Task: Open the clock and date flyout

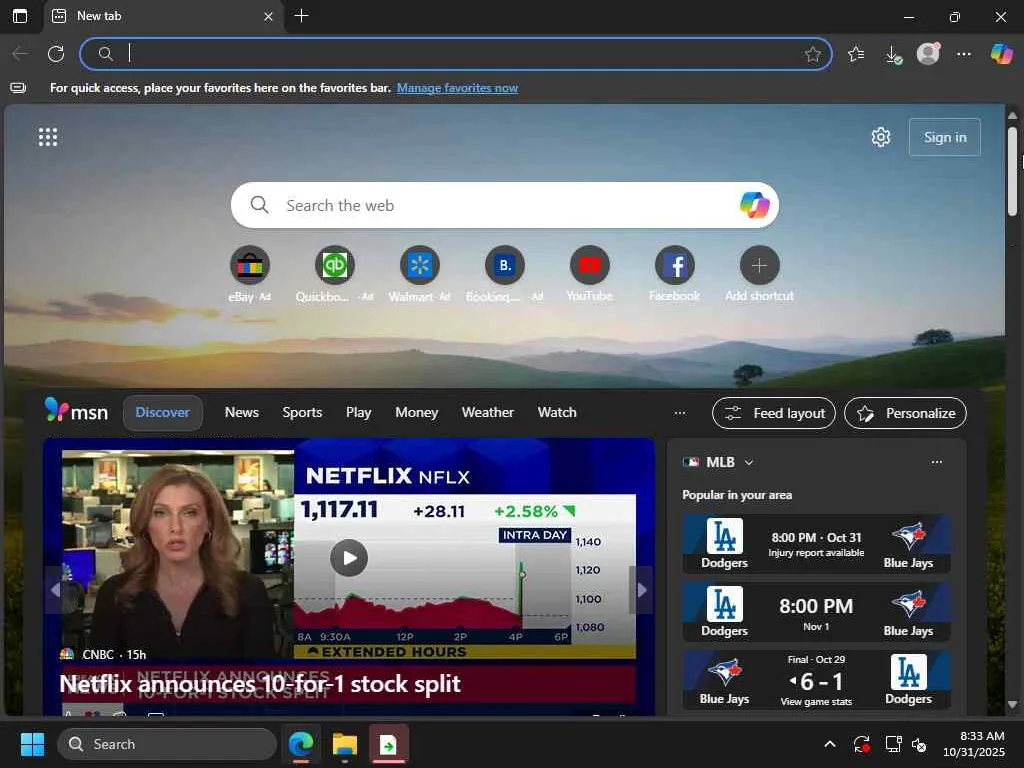Action: (x=974, y=744)
